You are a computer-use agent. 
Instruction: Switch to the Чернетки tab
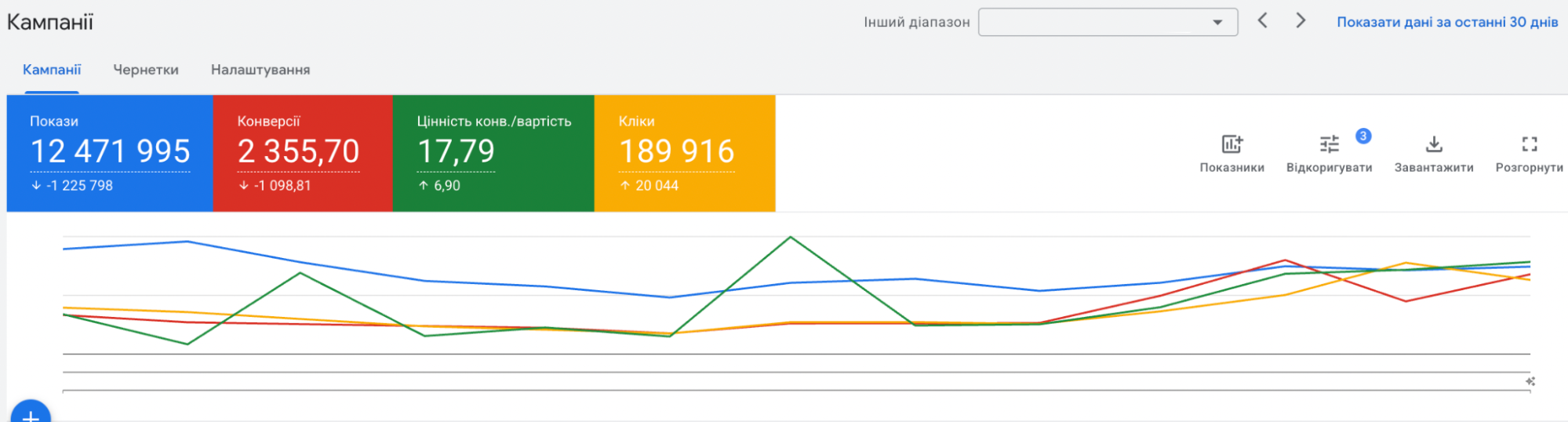pos(146,70)
